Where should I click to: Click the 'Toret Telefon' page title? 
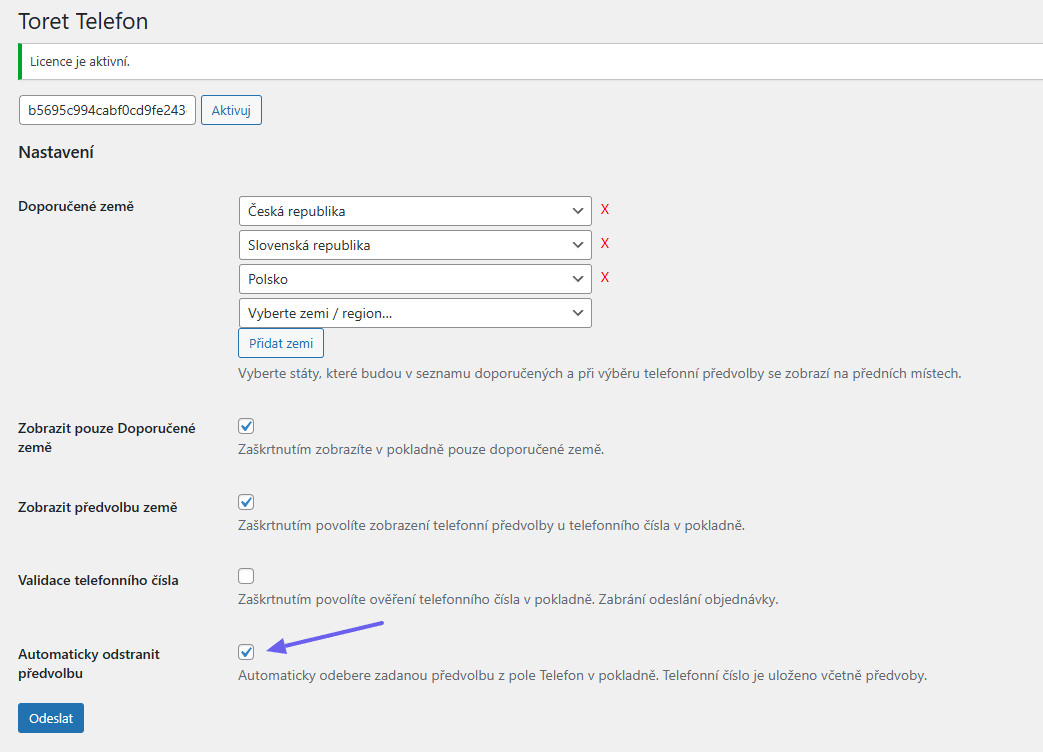pyautogui.click(x=83, y=20)
